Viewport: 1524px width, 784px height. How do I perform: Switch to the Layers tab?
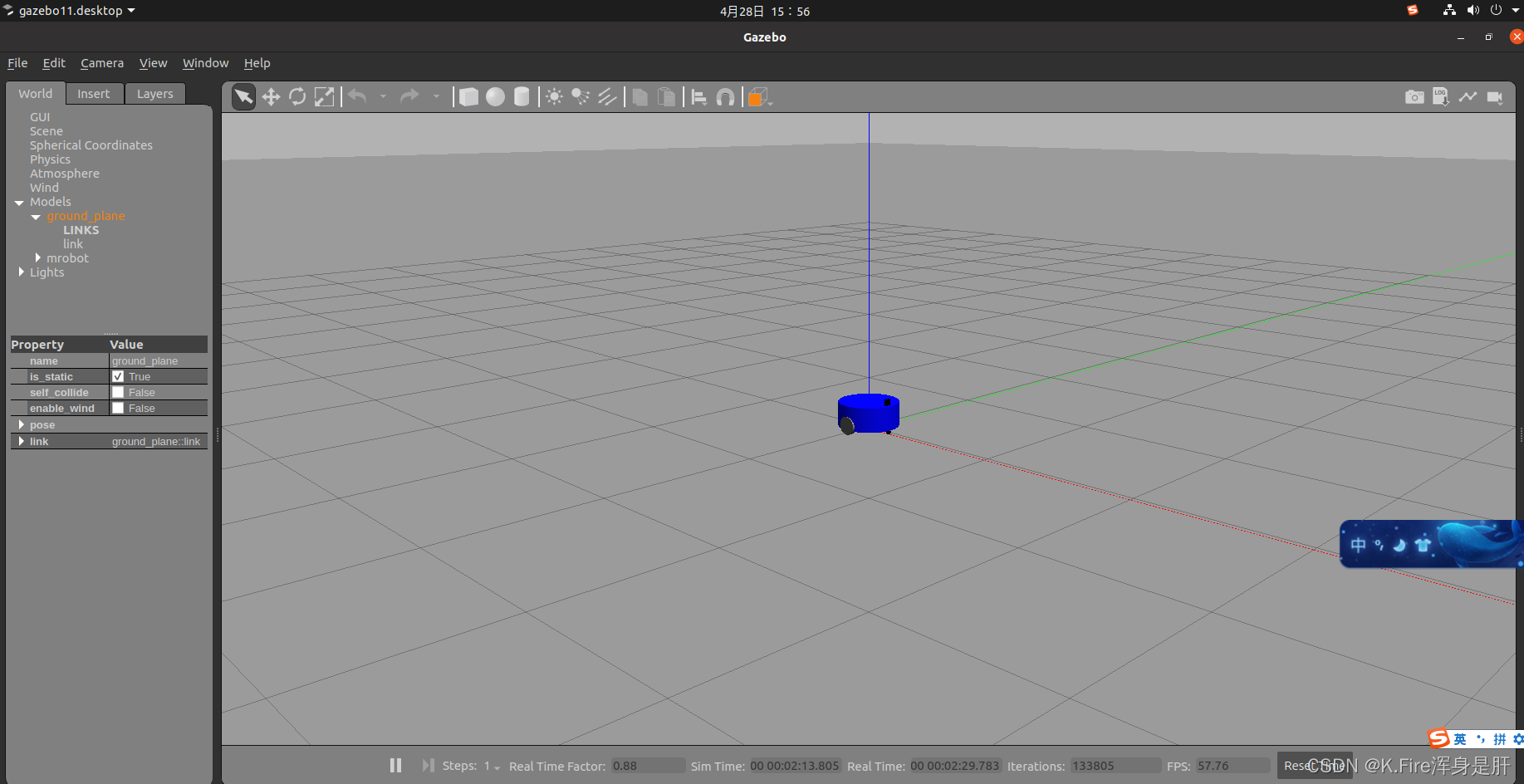pos(155,94)
